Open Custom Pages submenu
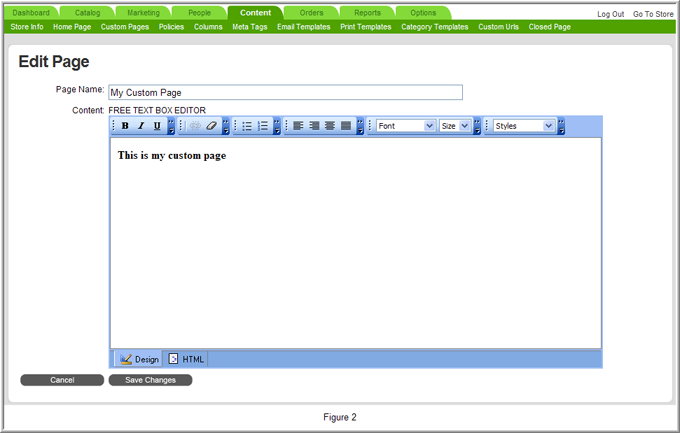Screen dimensions: 680x433 [125, 27]
